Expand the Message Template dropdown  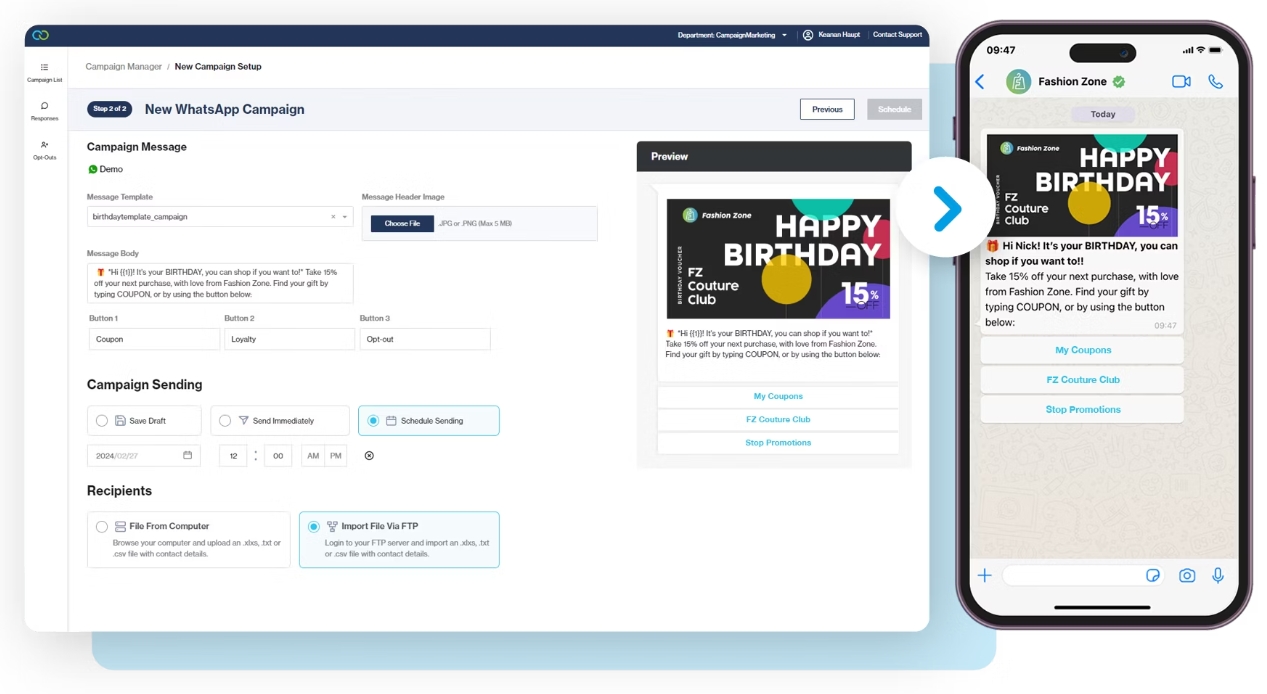coord(345,217)
